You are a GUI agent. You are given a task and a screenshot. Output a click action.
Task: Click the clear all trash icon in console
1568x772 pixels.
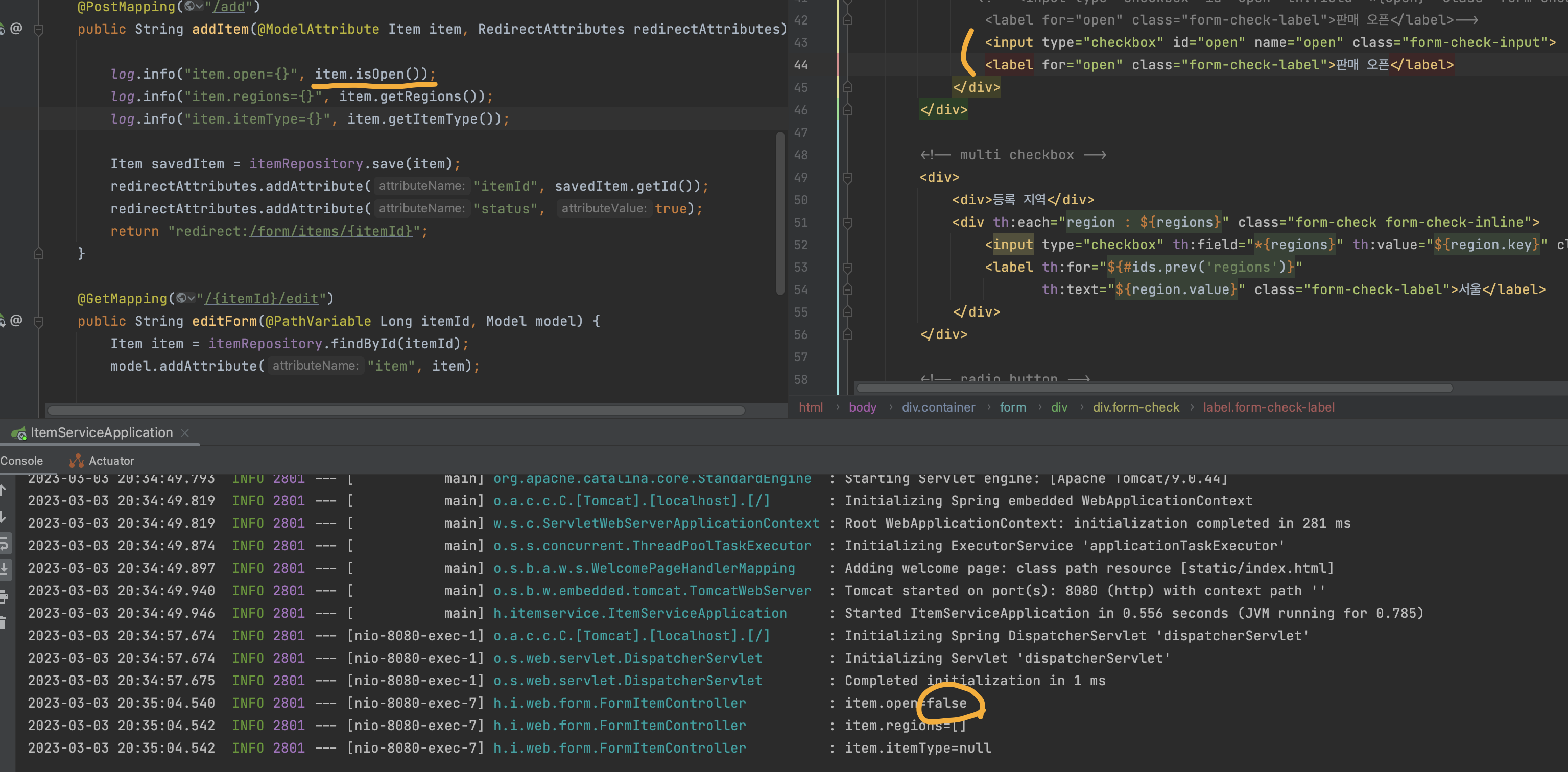coord(3,622)
